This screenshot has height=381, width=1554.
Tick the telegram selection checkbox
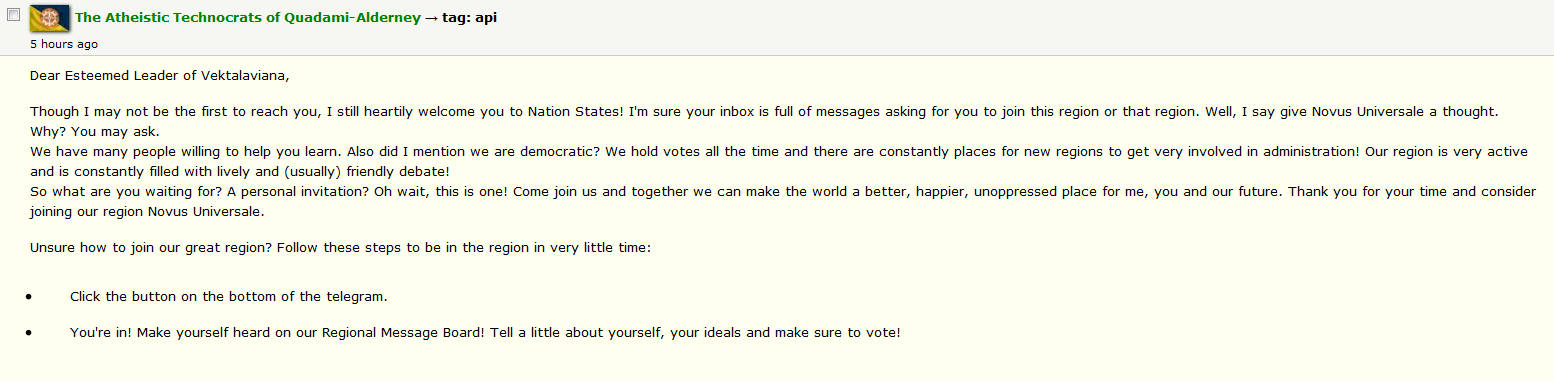pyautogui.click(x=14, y=14)
